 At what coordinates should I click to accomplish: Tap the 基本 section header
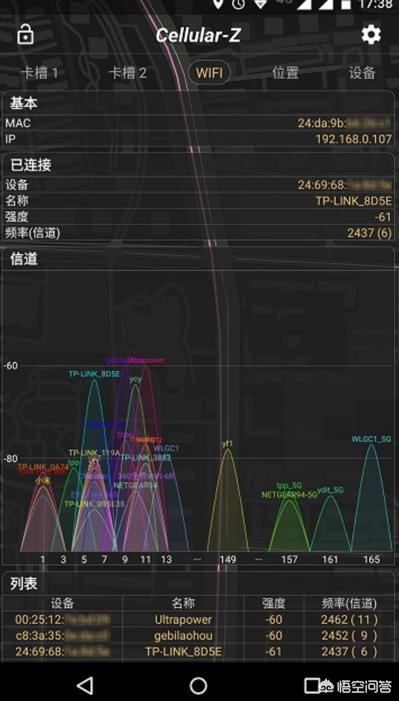pos(24,103)
